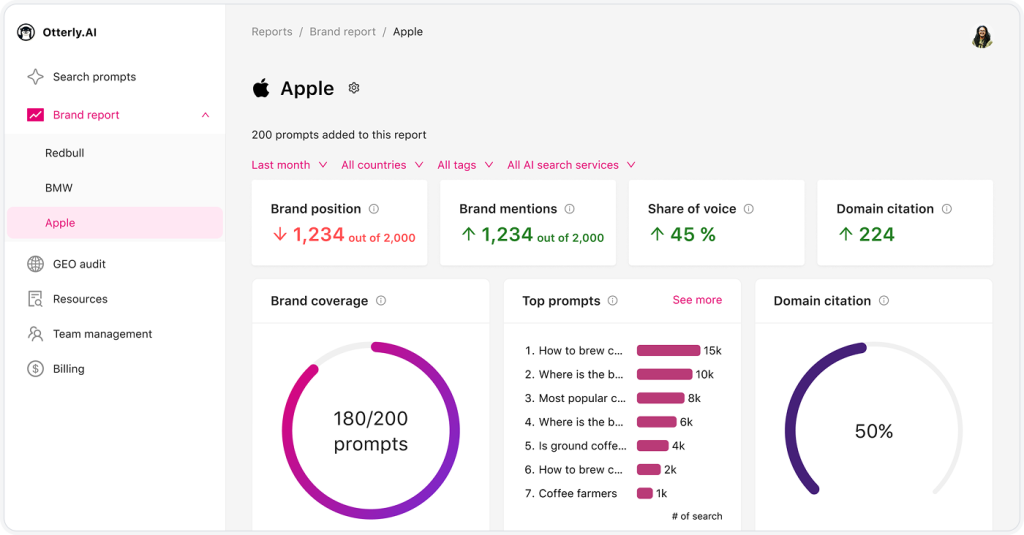Click the info icon beside Brand position
1024x535 pixels.
pyautogui.click(x=374, y=209)
